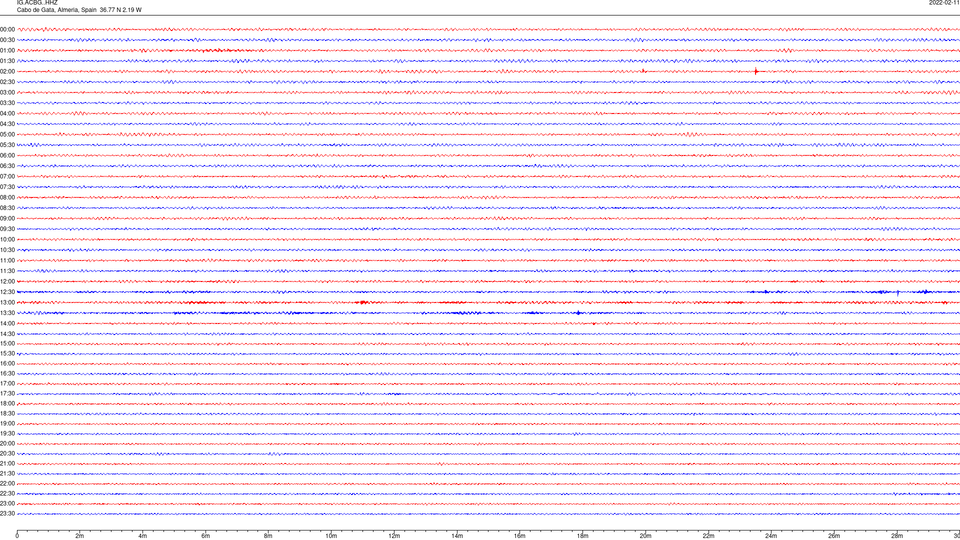Click the 12m tick label on time axis
The width and height of the screenshot is (960, 540).
[x=394, y=536]
